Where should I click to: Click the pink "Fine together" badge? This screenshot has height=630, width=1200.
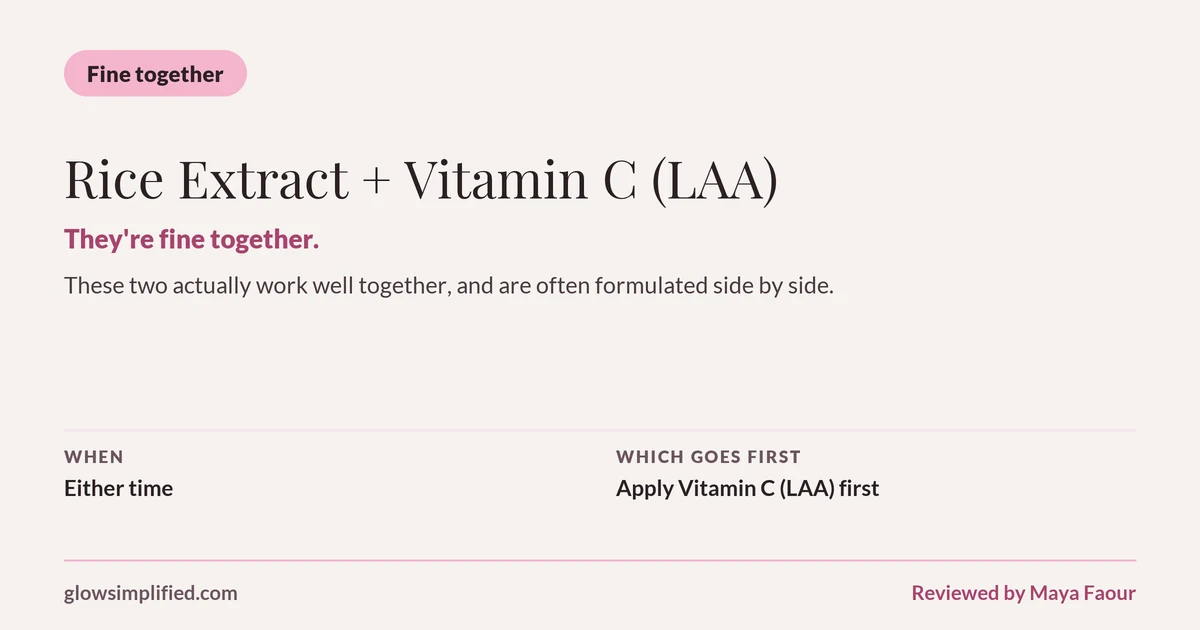coord(155,73)
